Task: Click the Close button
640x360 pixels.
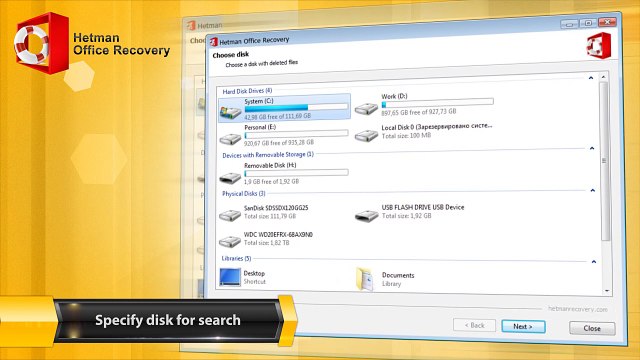Action: point(592,328)
